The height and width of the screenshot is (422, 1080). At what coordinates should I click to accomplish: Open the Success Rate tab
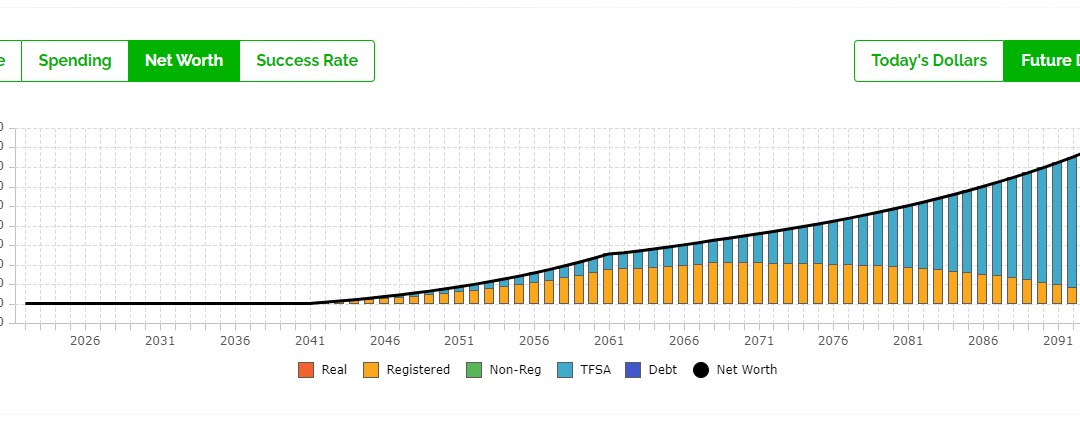coord(307,61)
